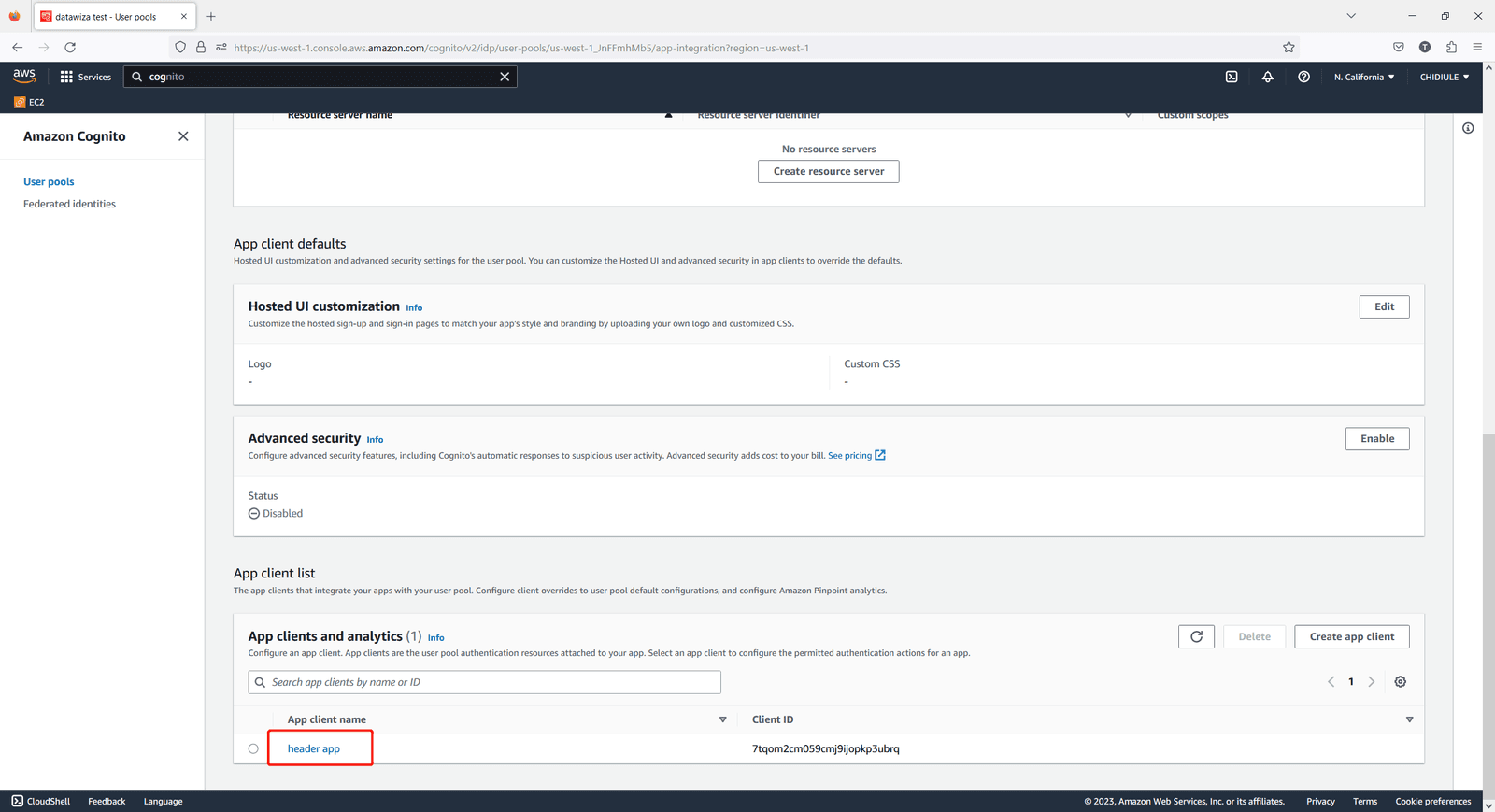This screenshot has width=1495, height=812.
Task: Select User pools in sidebar
Action: click(49, 181)
